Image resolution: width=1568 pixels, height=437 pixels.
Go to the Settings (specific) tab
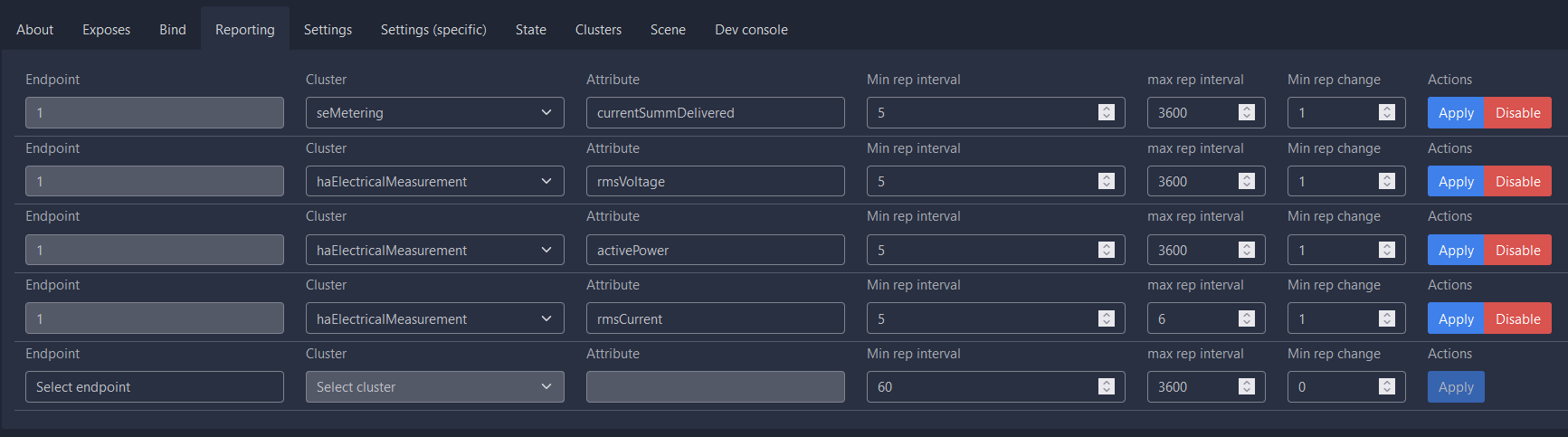433,29
